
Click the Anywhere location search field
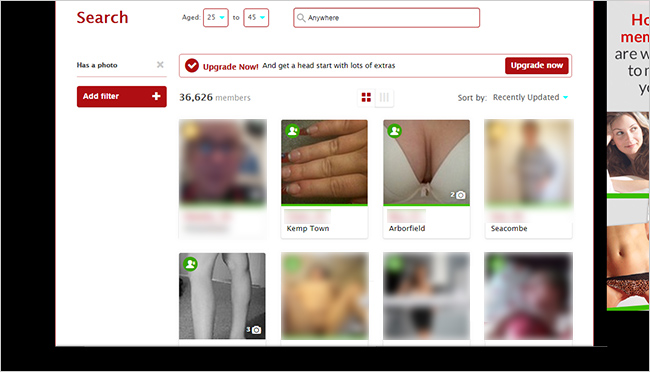[386, 18]
